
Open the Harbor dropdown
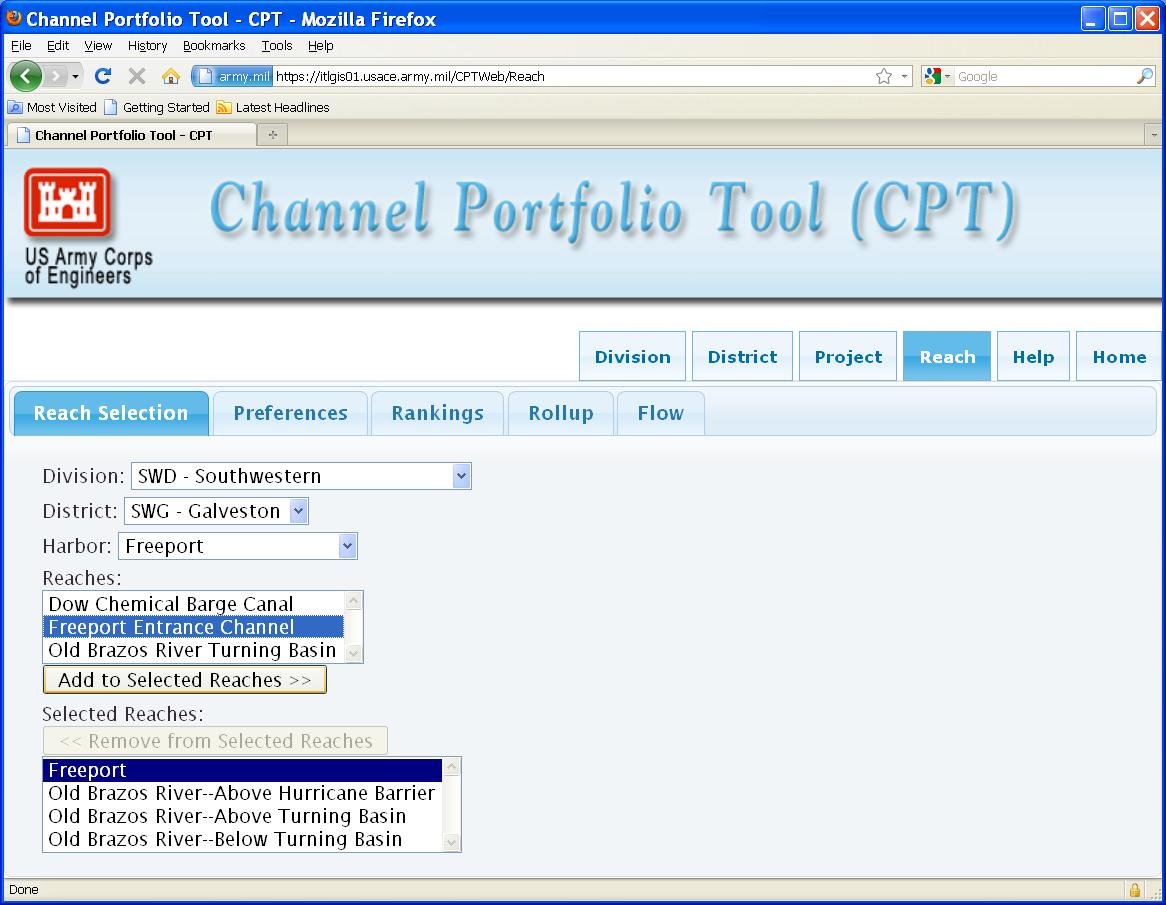point(237,546)
